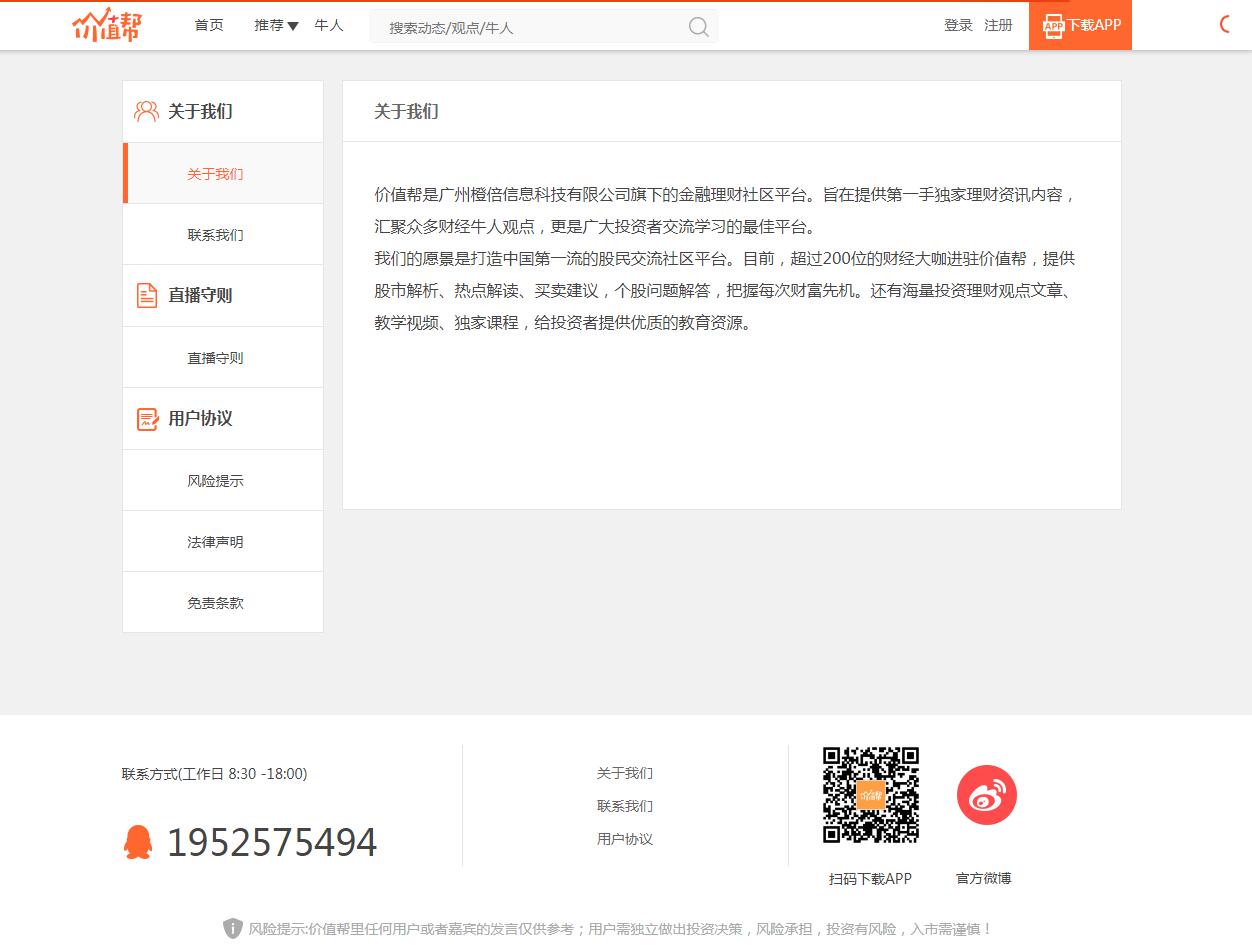Image resolution: width=1252 pixels, height=945 pixels.
Task: Click the 关于我们 sidebar section heading
Action: click(x=200, y=111)
